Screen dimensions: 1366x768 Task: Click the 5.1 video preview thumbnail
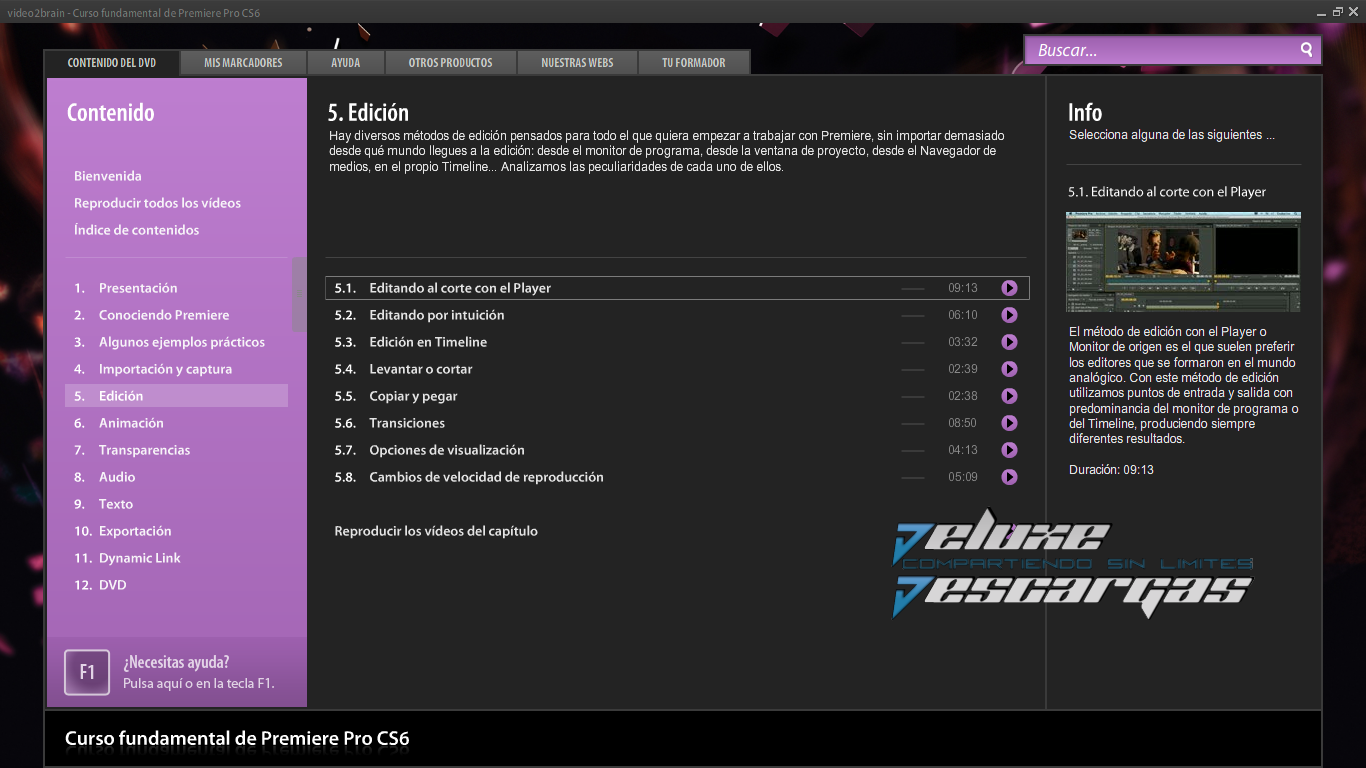point(1183,262)
